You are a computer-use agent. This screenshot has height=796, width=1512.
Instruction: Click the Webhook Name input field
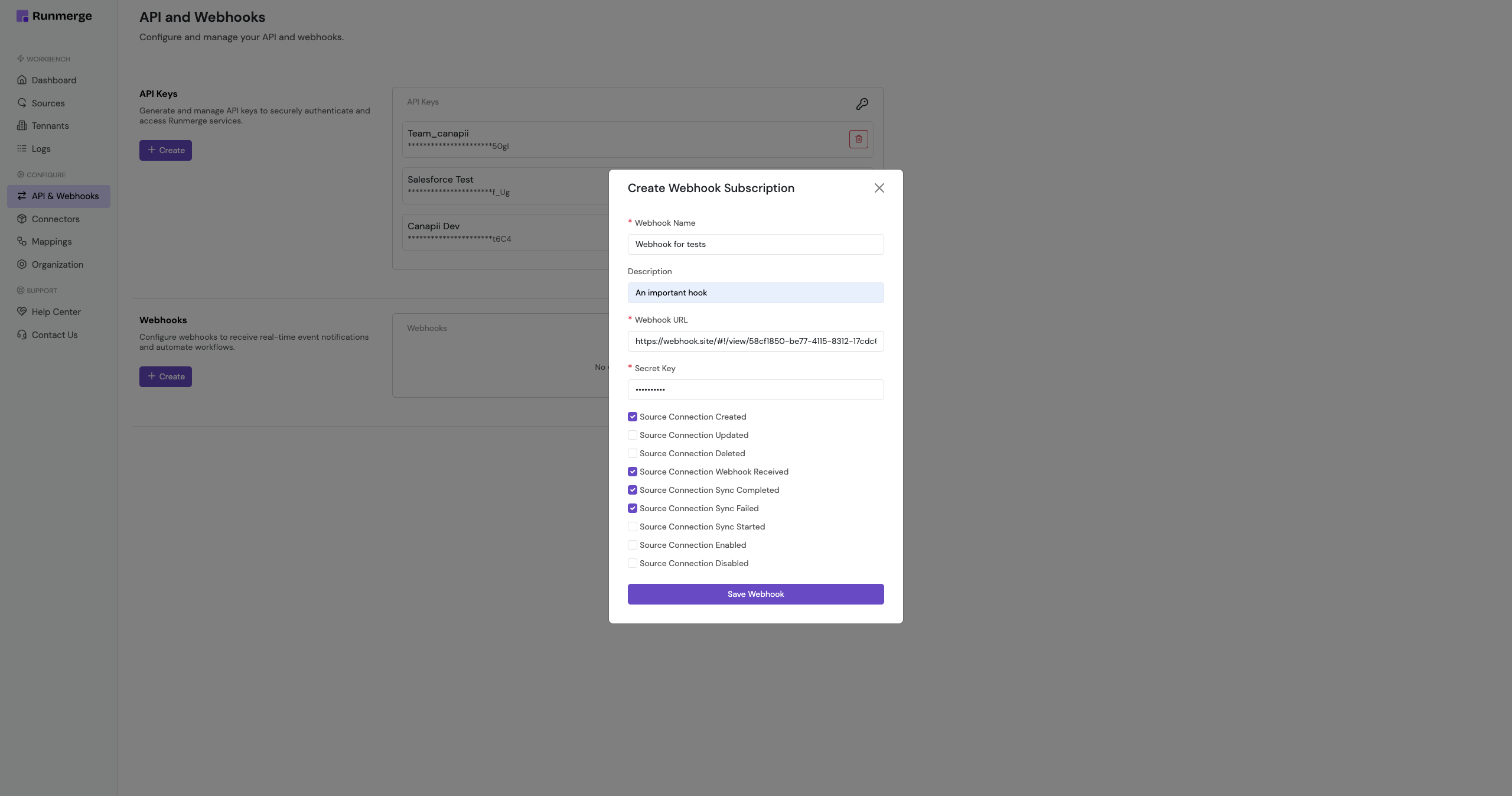click(755, 244)
